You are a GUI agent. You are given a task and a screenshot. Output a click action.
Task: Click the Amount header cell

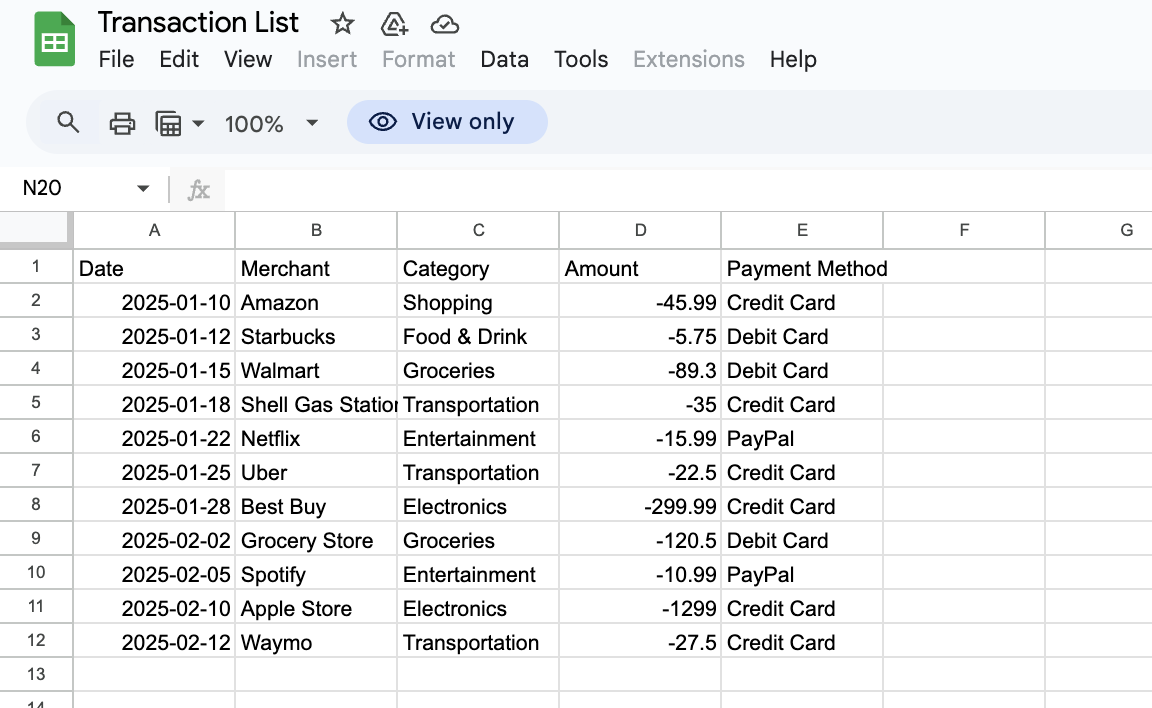640,268
